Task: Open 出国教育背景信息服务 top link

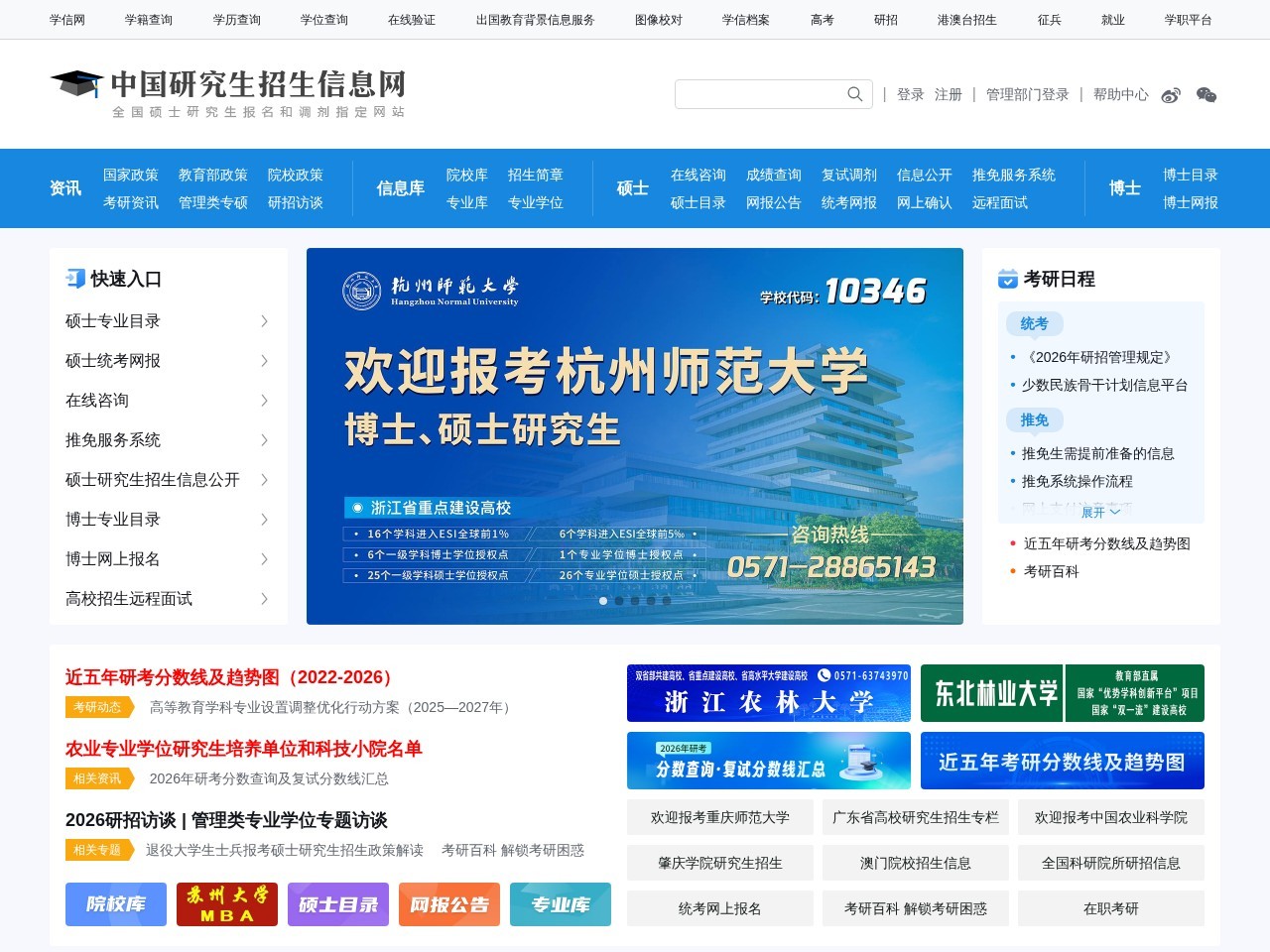Action: tap(536, 20)
